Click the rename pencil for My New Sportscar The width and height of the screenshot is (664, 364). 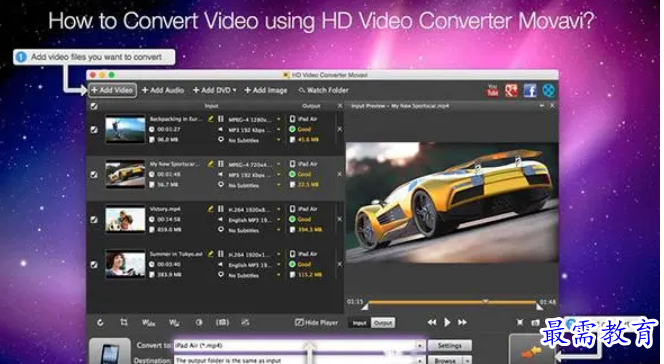(x=210, y=164)
